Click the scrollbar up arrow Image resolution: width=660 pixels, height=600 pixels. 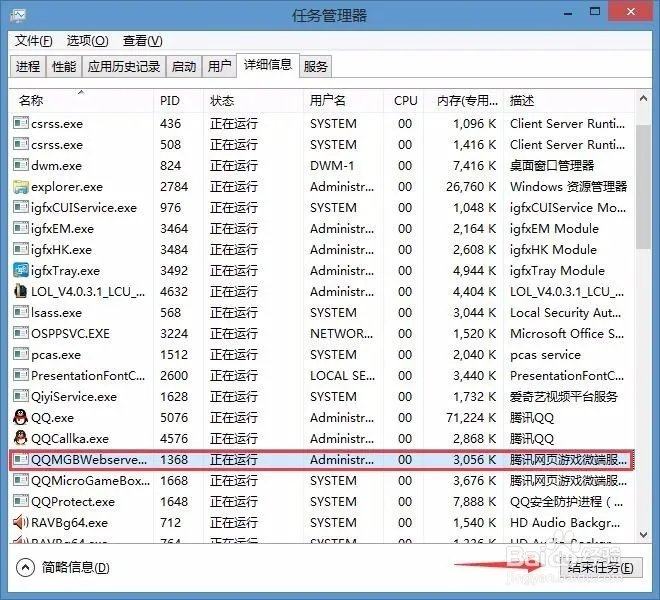643,99
